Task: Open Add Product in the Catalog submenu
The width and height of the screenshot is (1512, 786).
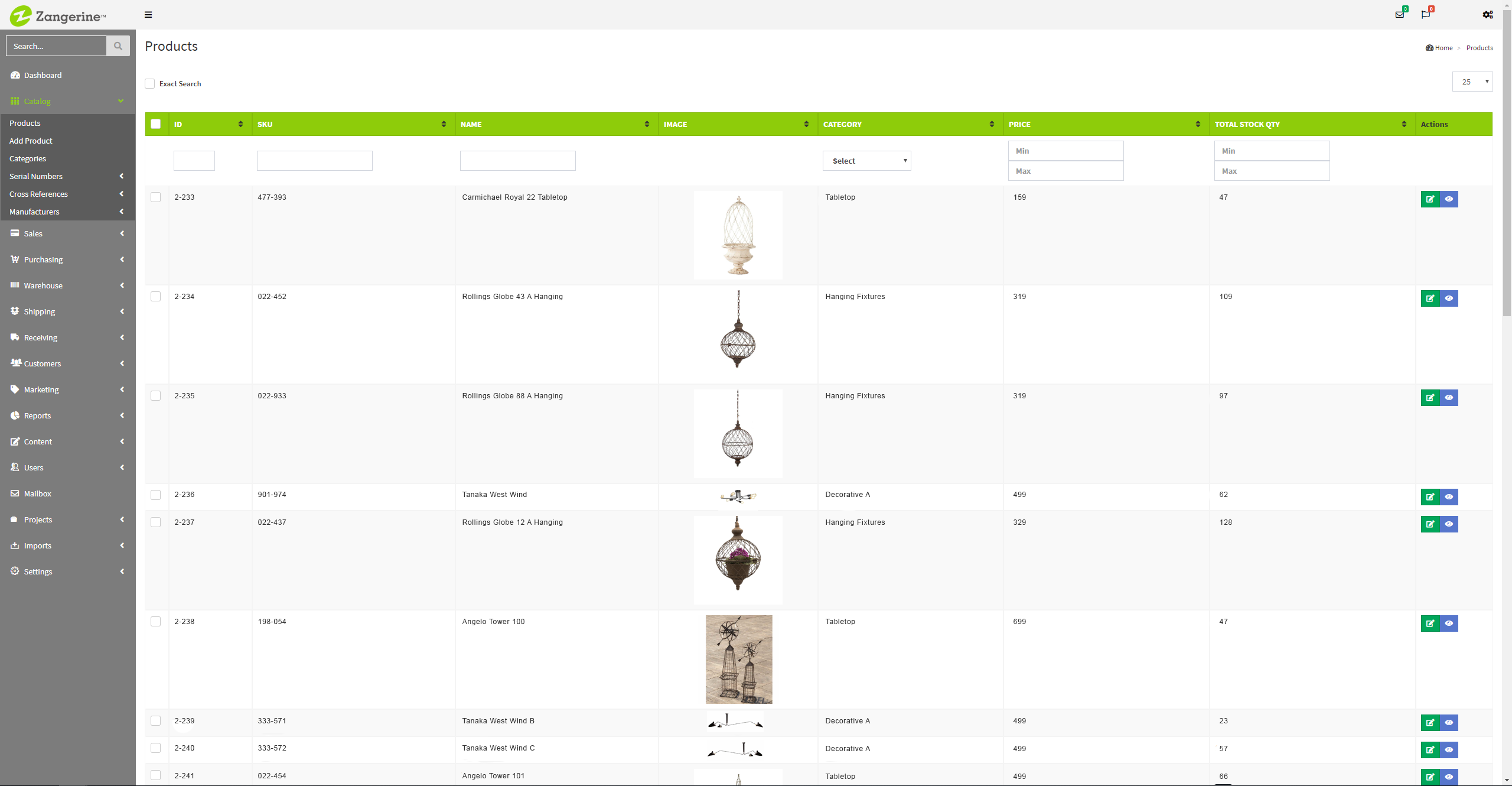Action: point(31,141)
